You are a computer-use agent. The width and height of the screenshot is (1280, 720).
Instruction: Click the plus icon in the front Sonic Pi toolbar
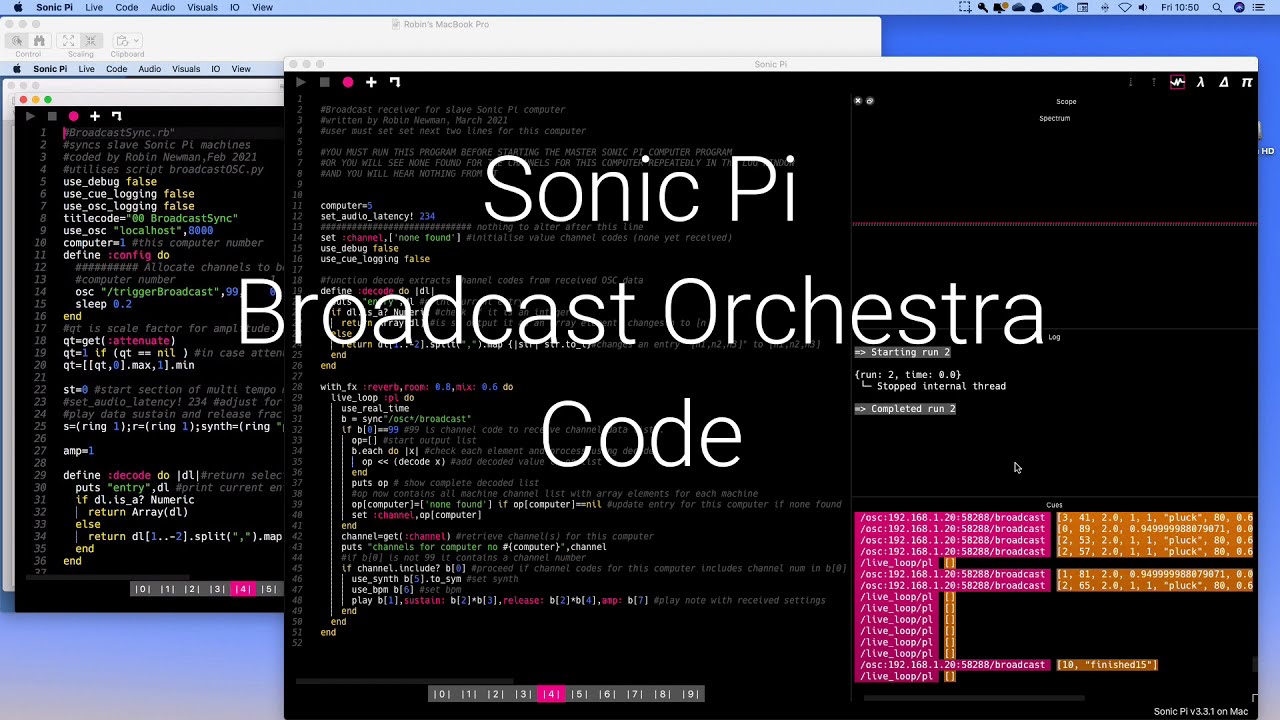(x=371, y=82)
